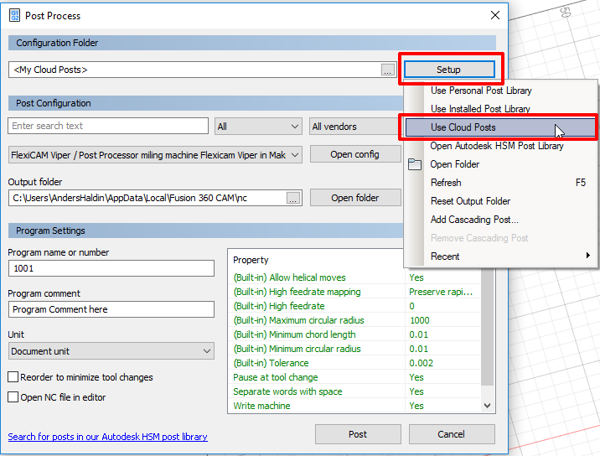Click the property list vertical scrollbar
The width and height of the screenshot is (600, 456).
pos(487,330)
